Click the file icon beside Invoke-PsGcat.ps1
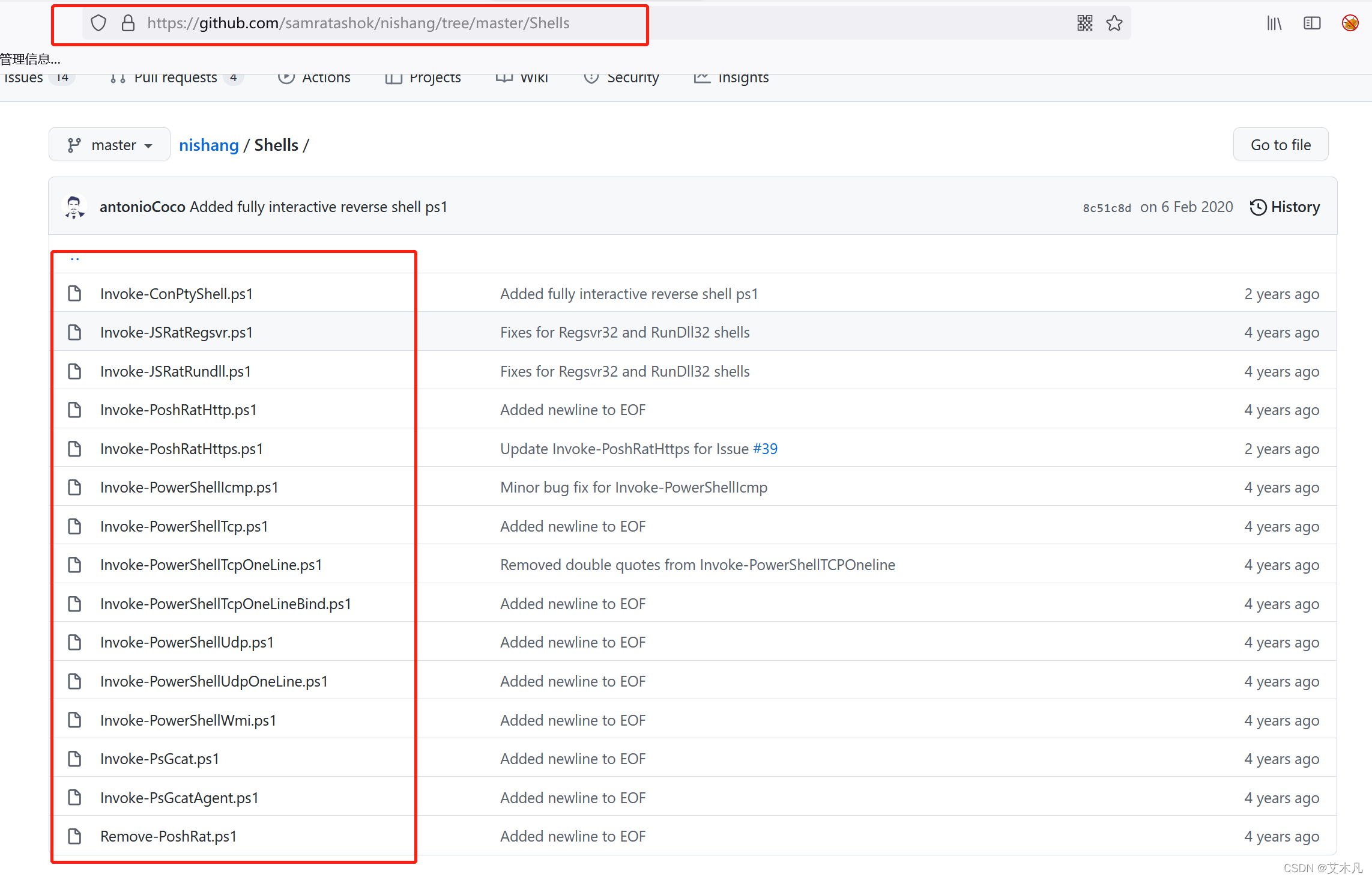1372x880 pixels. point(74,759)
